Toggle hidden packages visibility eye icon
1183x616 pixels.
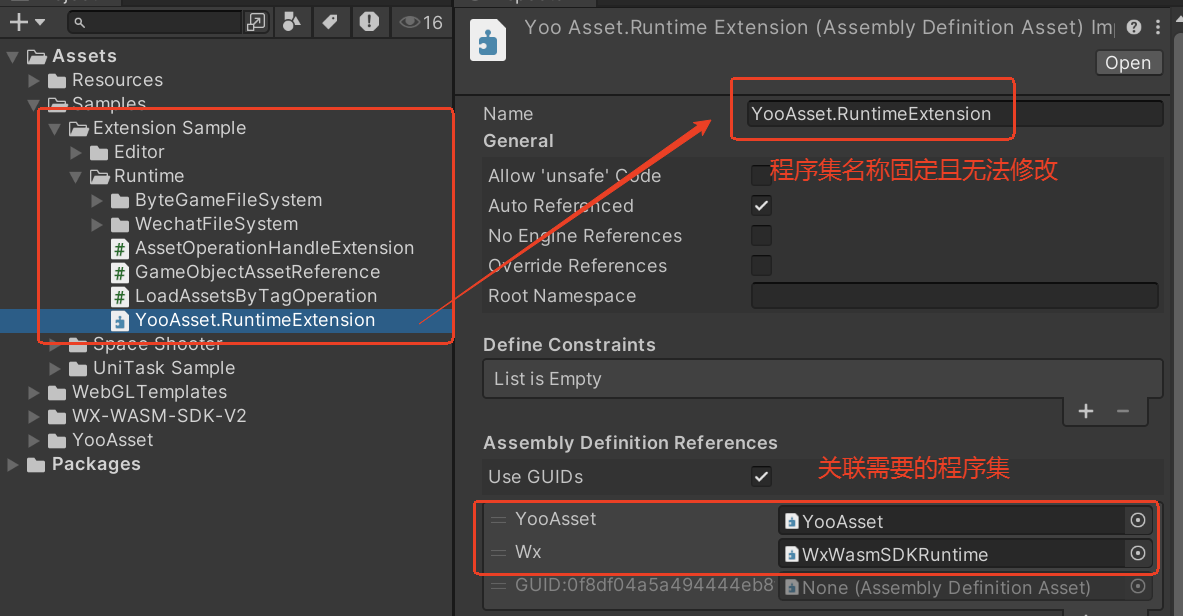pyautogui.click(x=421, y=23)
